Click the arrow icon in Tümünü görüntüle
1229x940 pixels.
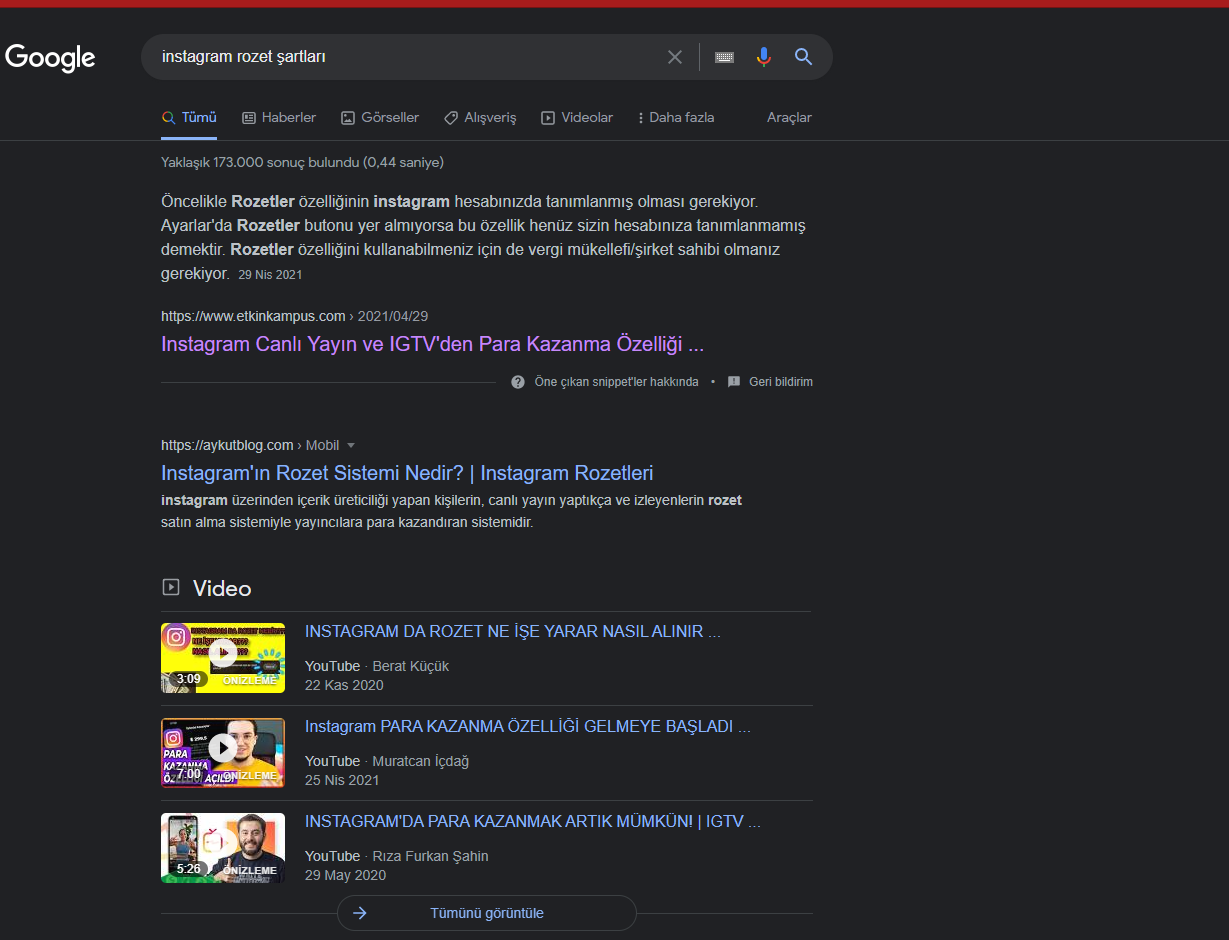360,913
